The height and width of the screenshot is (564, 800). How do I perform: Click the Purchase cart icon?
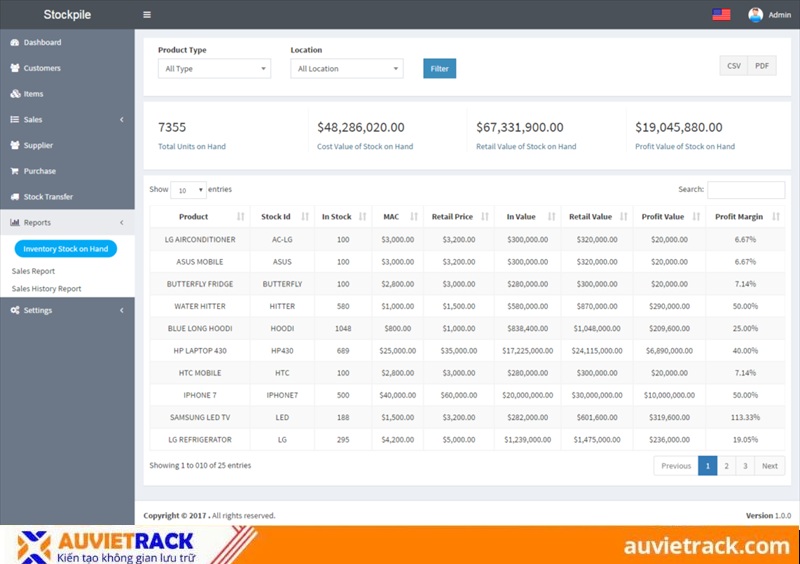(x=15, y=171)
